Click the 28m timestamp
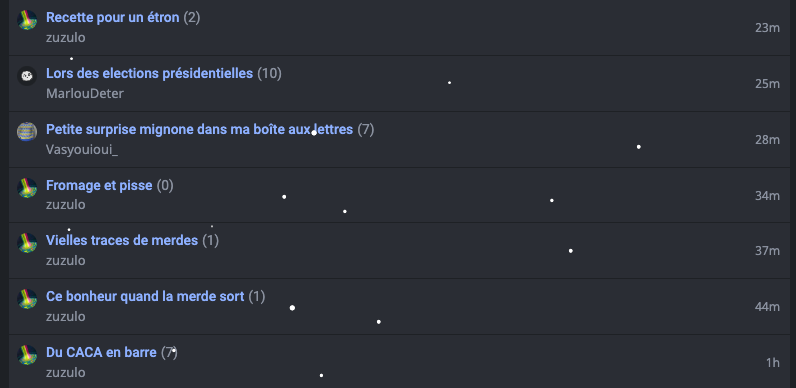This screenshot has height=388, width=796. point(767,140)
